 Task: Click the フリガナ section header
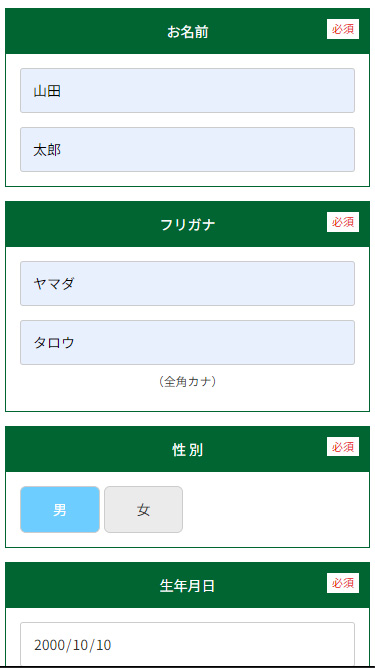point(188,224)
